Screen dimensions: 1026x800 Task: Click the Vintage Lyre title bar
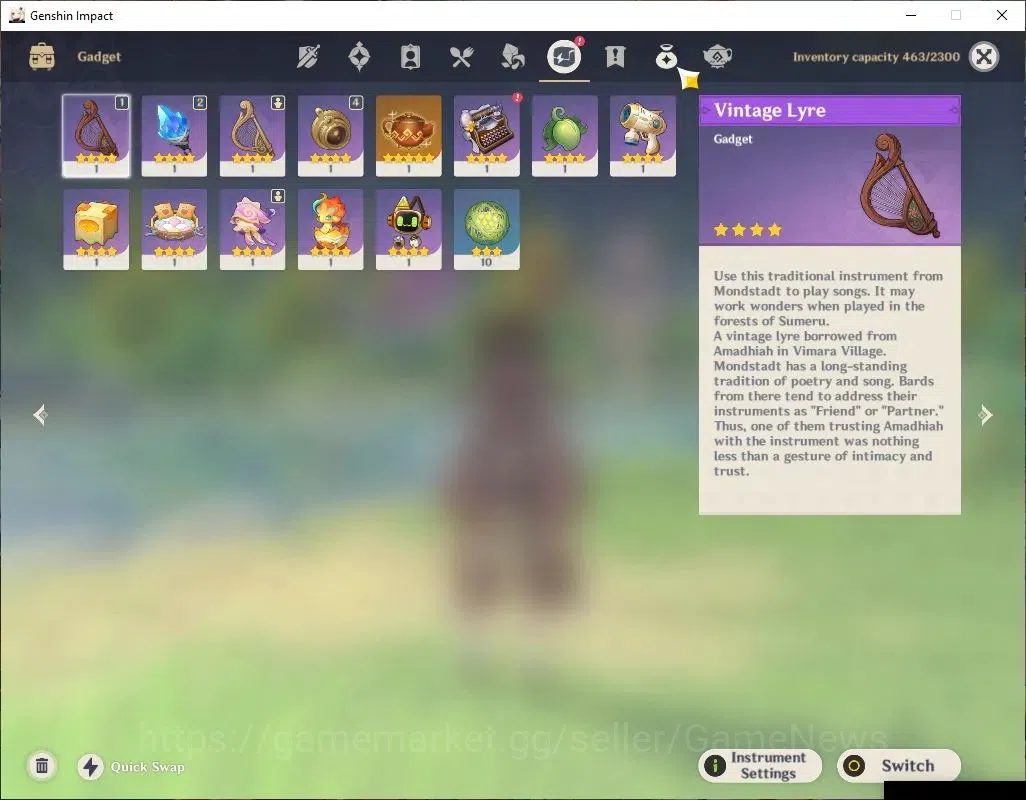pos(830,111)
